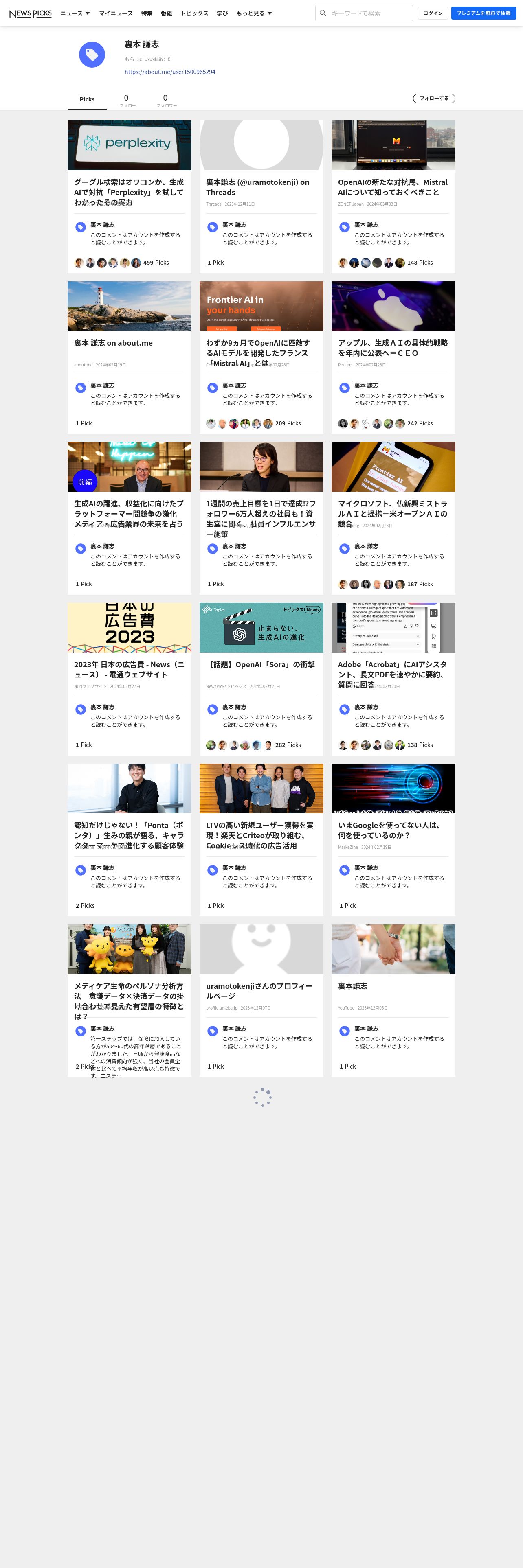Click tag icon in Apple CEO card
The width and height of the screenshot is (523, 1568).
tap(345, 388)
